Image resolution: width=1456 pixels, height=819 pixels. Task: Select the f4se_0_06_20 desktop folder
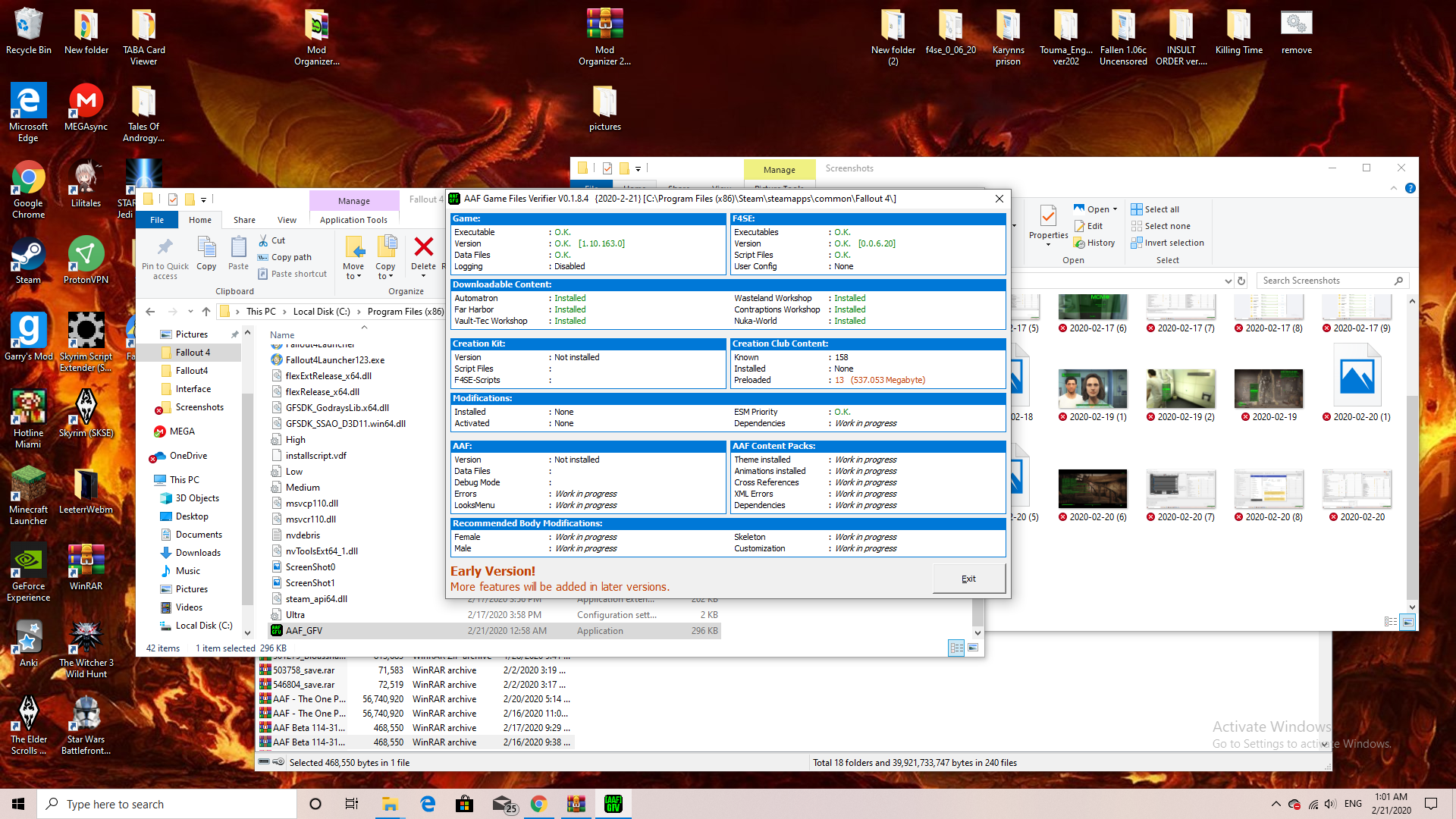tap(950, 32)
